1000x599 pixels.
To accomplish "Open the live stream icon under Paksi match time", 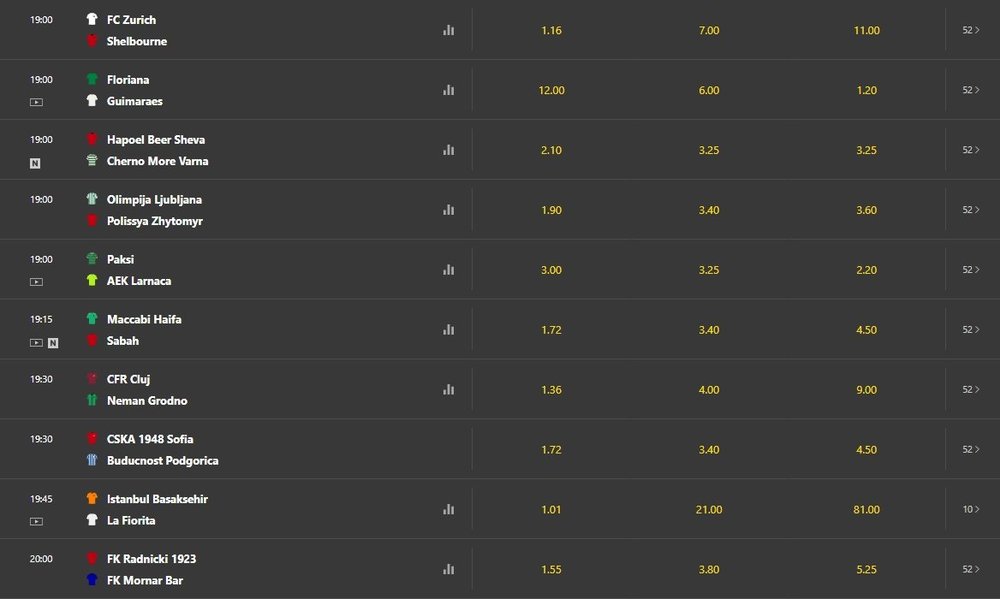I will click(x=36, y=282).
